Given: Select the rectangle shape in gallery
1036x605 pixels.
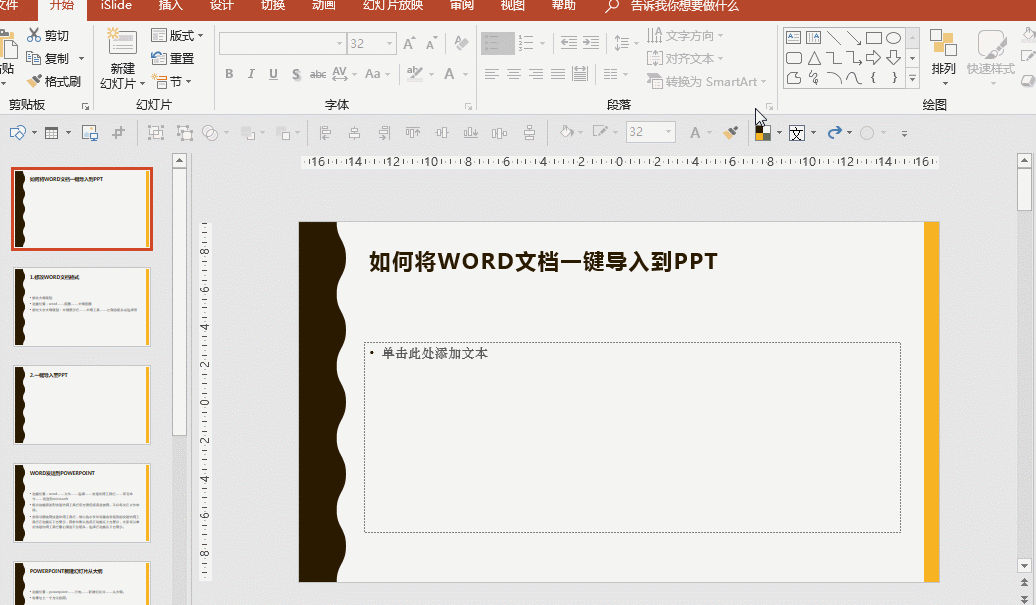Looking at the screenshot, I should [873, 38].
